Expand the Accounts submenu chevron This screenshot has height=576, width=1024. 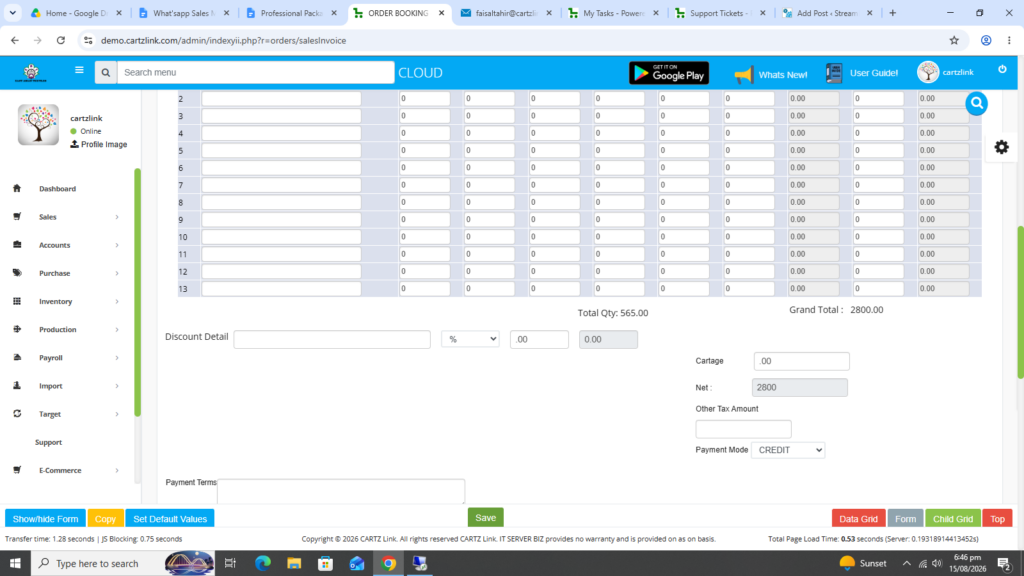click(x=117, y=245)
